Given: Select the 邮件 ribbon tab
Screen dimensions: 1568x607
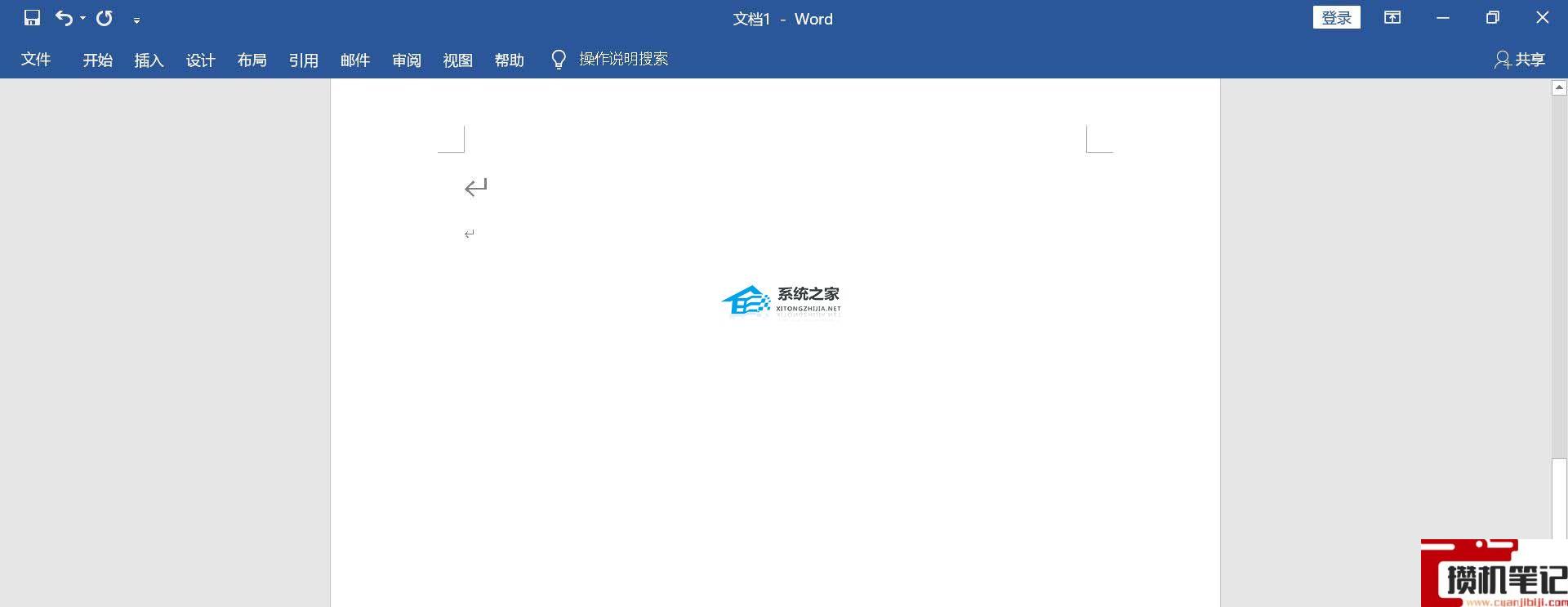Looking at the screenshot, I should point(354,60).
